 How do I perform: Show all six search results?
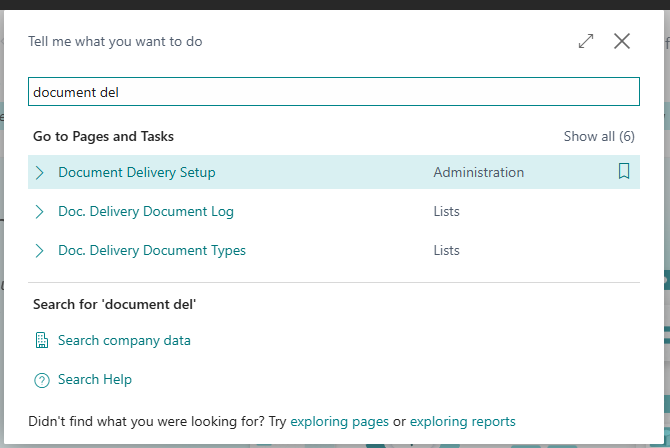pyautogui.click(x=599, y=136)
